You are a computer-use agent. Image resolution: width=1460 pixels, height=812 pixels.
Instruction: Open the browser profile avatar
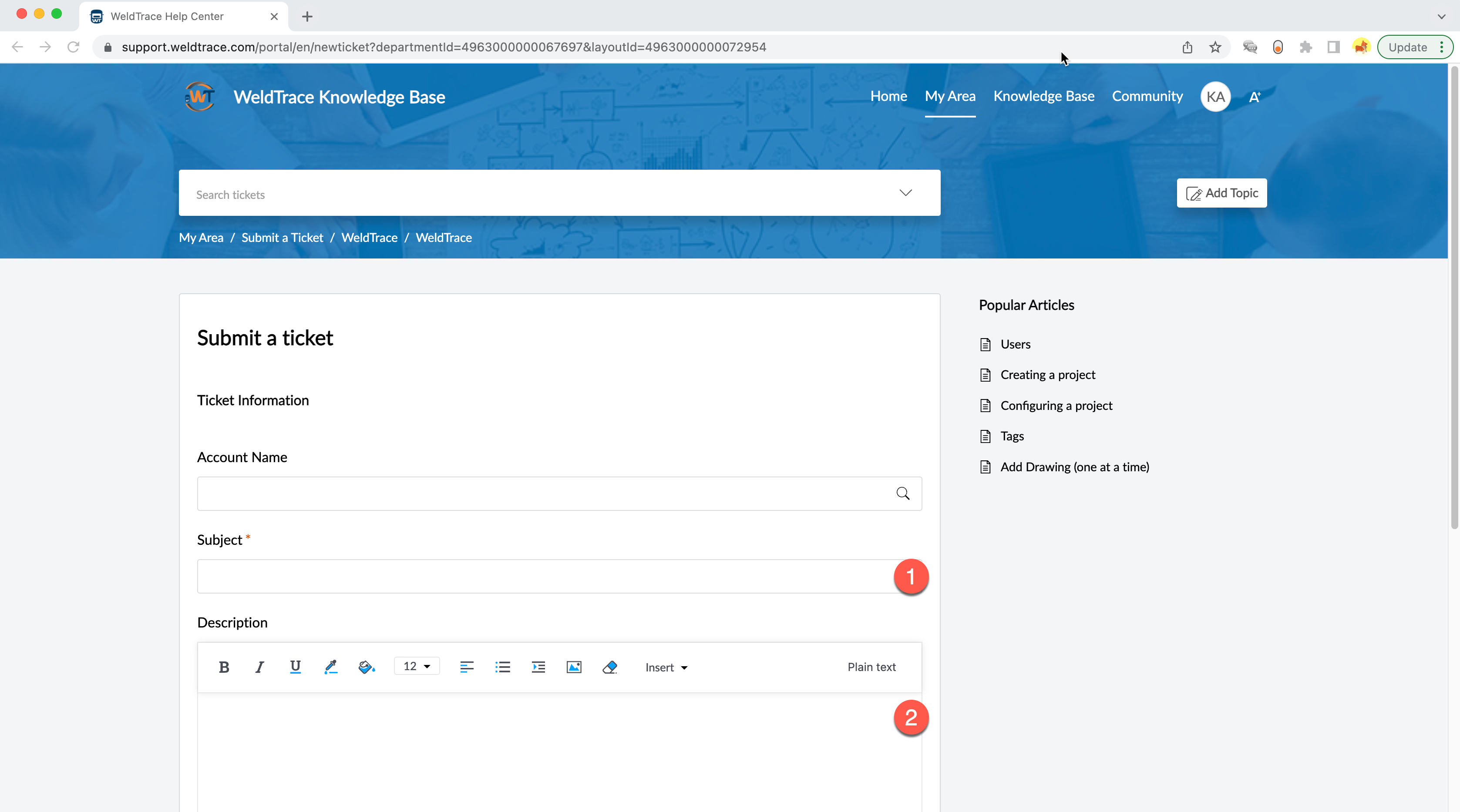click(1361, 47)
